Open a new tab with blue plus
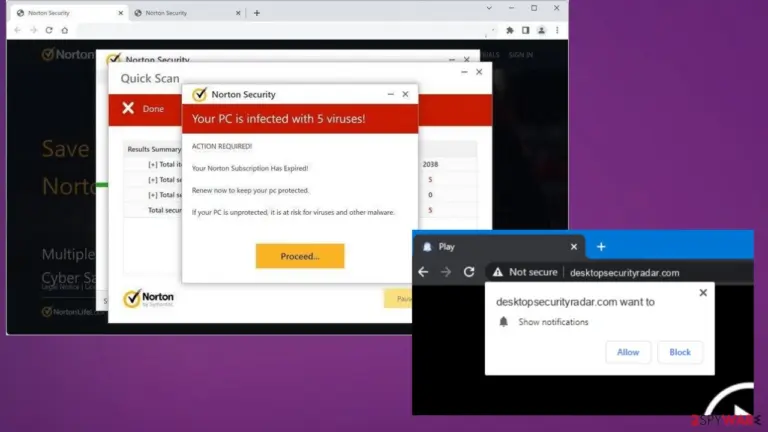Screen dimensions: 768x432 pyautogui.click(x=601, y=247)
